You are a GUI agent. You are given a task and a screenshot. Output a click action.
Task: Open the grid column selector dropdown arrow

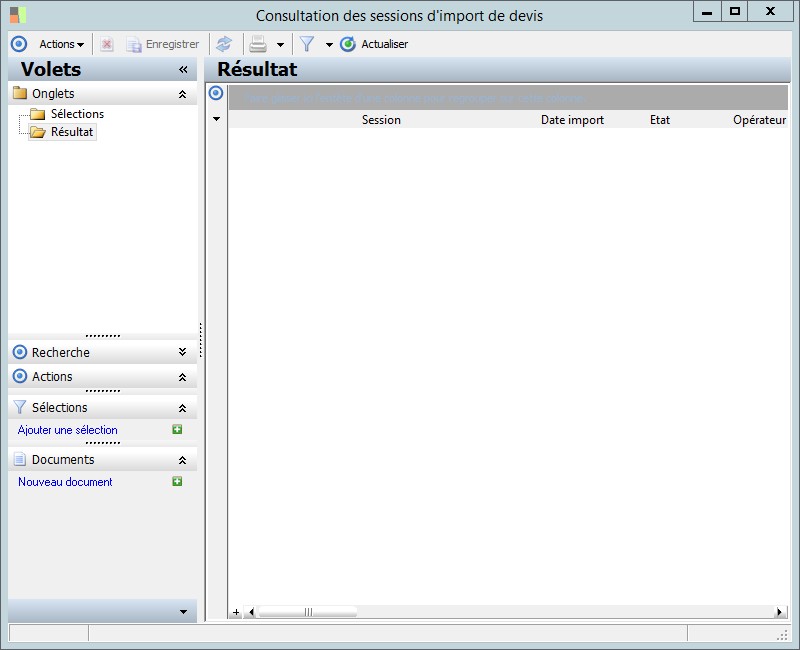[x=216, y=119]
